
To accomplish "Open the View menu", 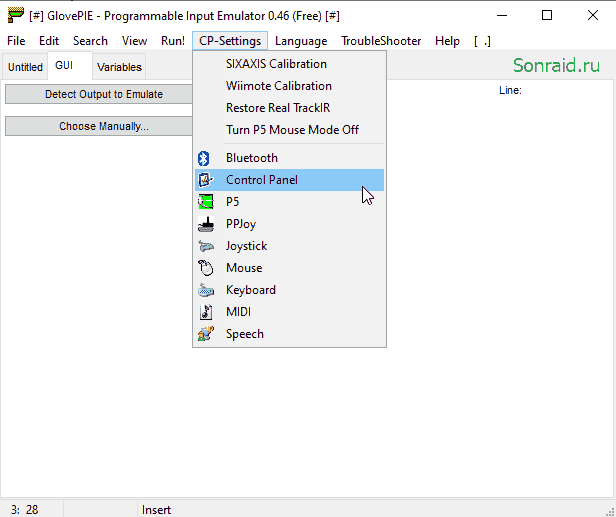I will [x=134, y=41].
